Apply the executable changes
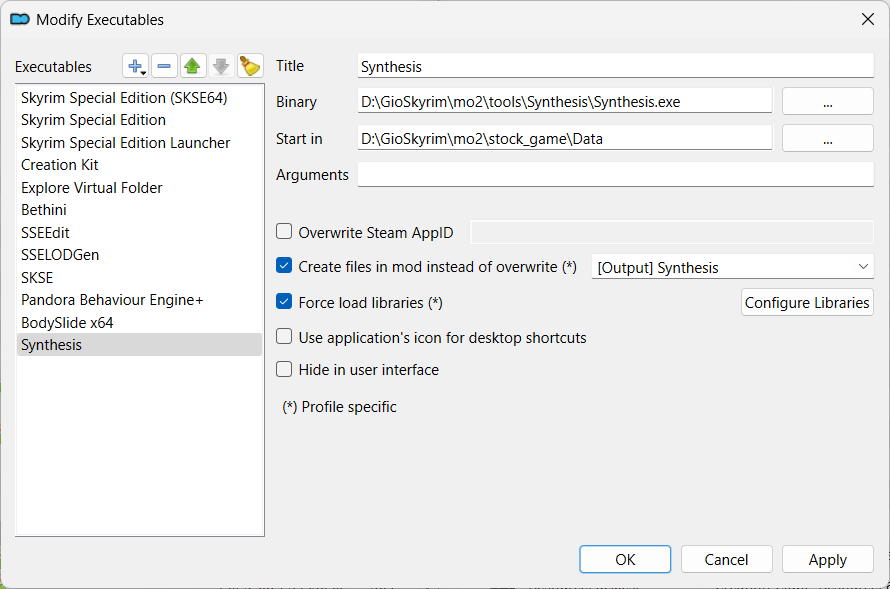The height and width of the screenshot is (589, 890). (x=827, y=559)
